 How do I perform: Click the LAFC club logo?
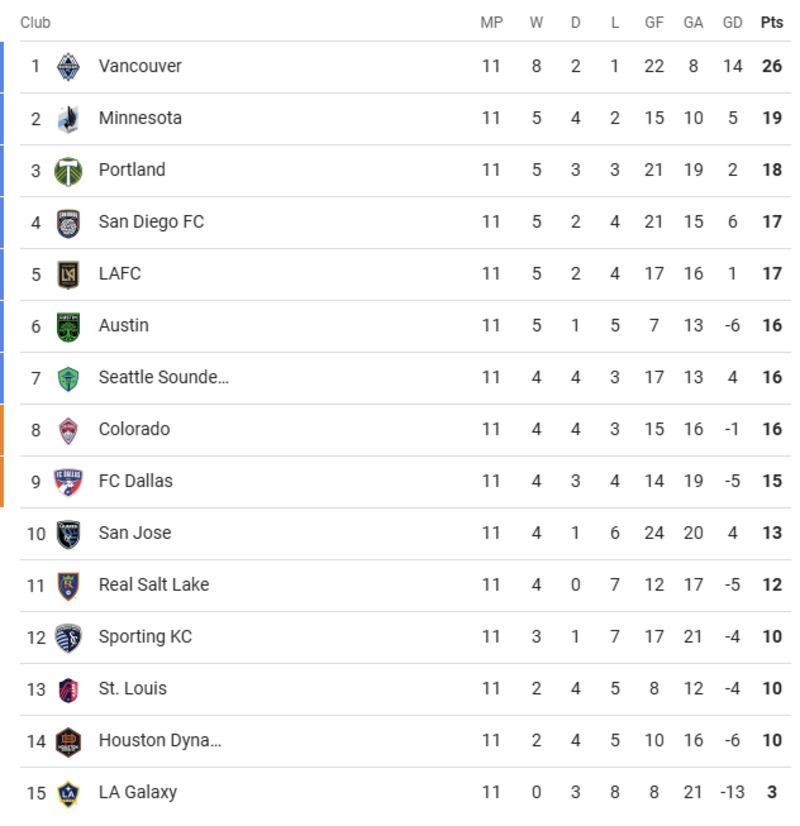point(68,274)
